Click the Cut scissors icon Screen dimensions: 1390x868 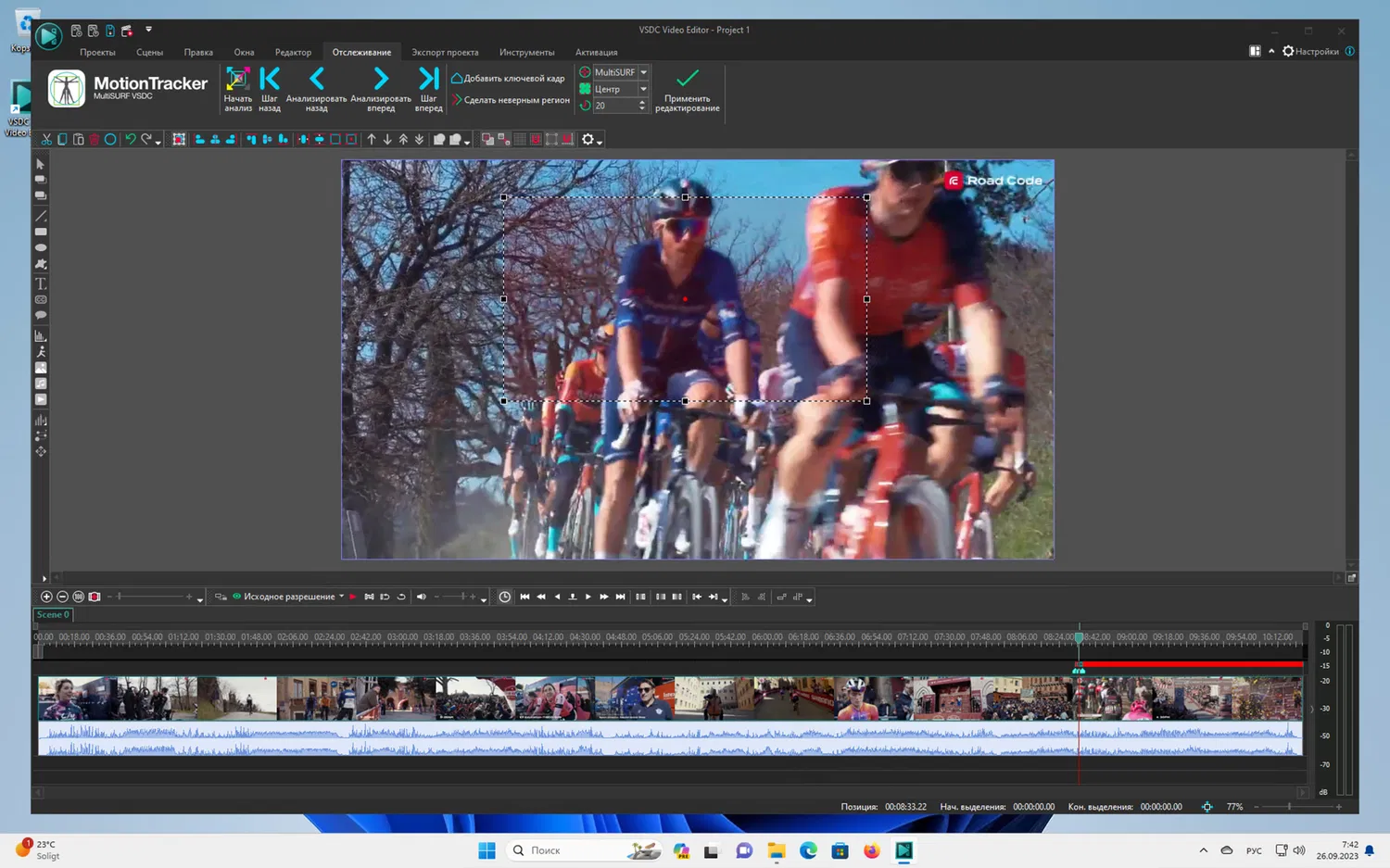click(x=46, y=139)
